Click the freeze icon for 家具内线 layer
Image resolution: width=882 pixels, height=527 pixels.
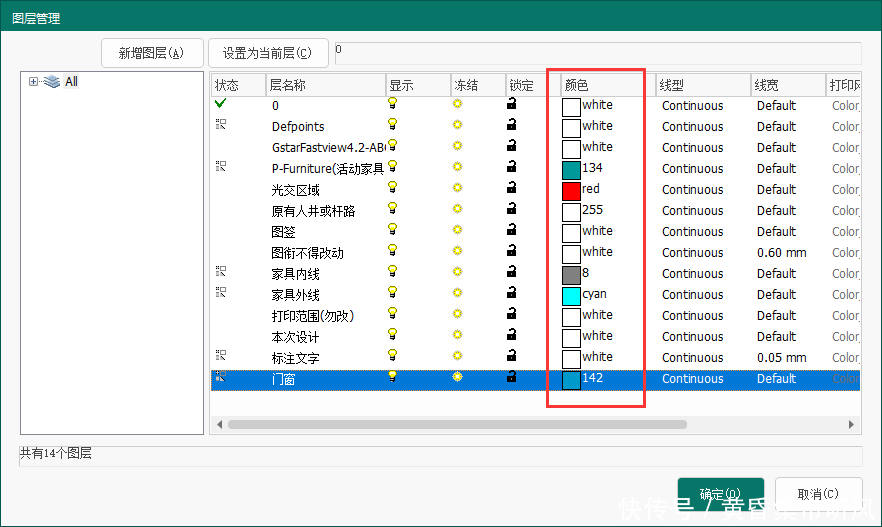click(458, 271)
